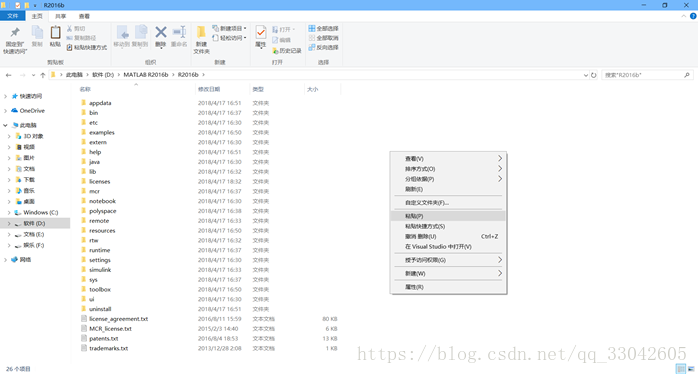Viewport: 698px width, 374px height.
Task: Select the trademarks.txt file
Action: click(209, 348)
